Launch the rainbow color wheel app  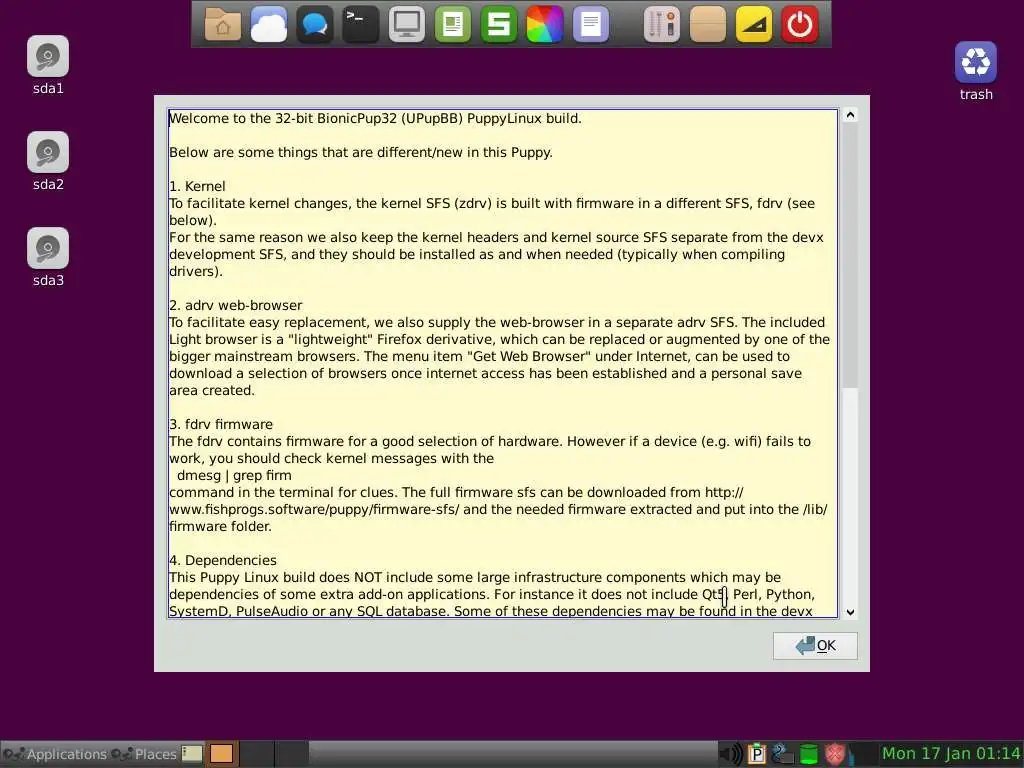545,25
